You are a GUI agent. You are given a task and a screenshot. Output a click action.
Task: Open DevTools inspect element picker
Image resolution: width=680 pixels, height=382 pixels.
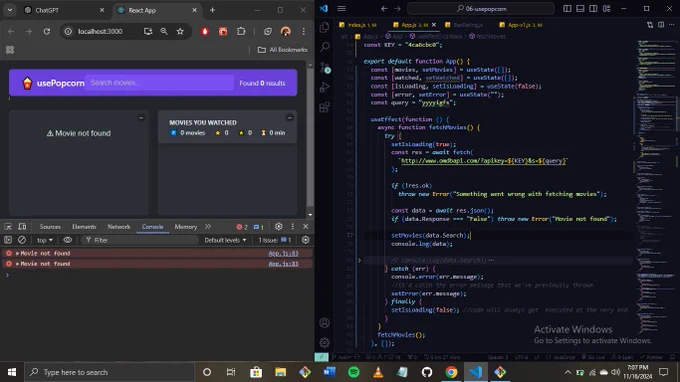click(8, 227)
